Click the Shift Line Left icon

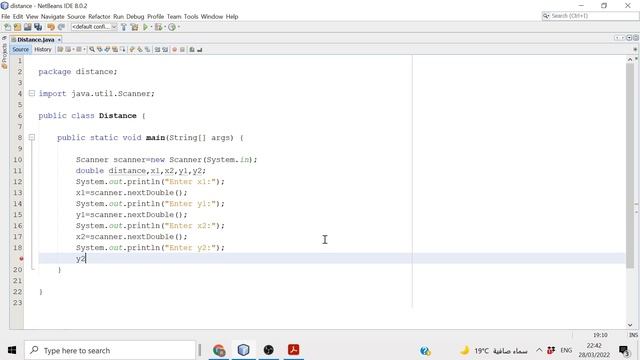(157, 49)
